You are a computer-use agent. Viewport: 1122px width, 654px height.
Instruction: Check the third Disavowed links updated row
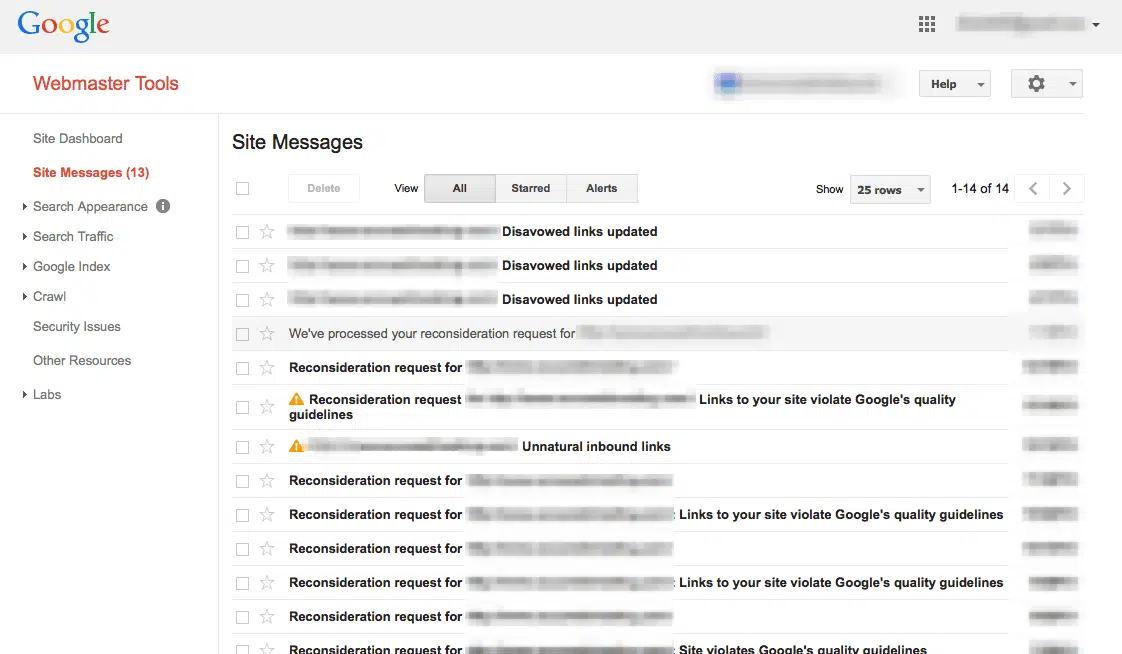(243, 300)
